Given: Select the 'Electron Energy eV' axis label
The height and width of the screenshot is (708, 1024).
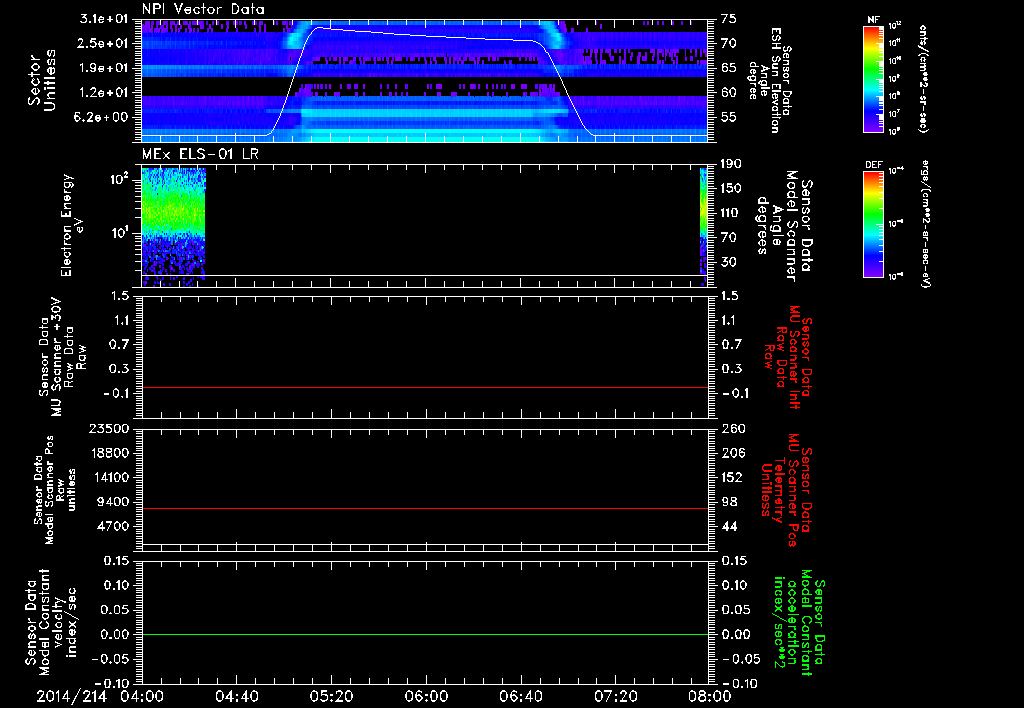Looking at the screenshot, I should tap(74, 226).
